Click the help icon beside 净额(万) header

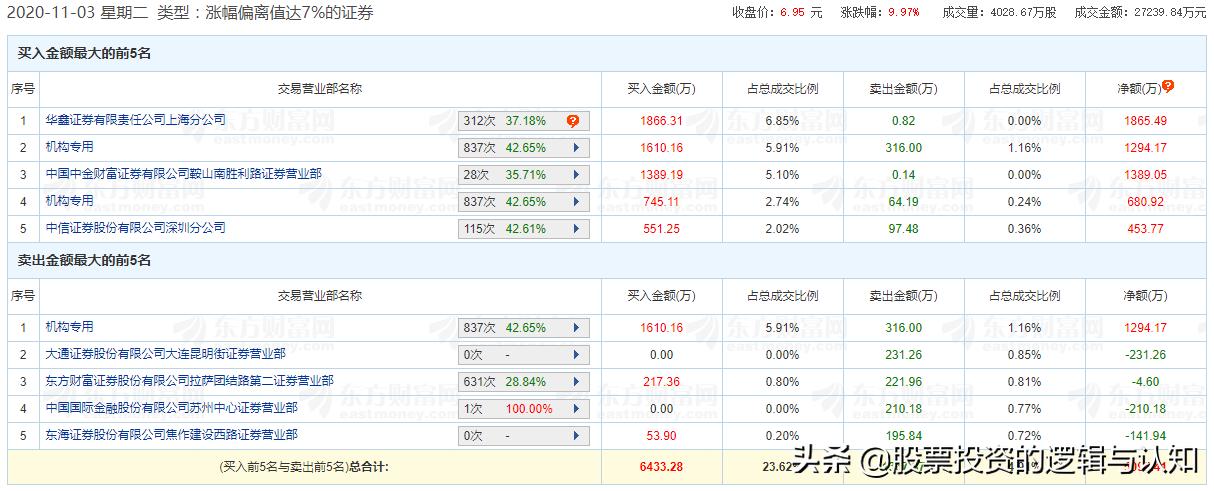click(1168, 87)
